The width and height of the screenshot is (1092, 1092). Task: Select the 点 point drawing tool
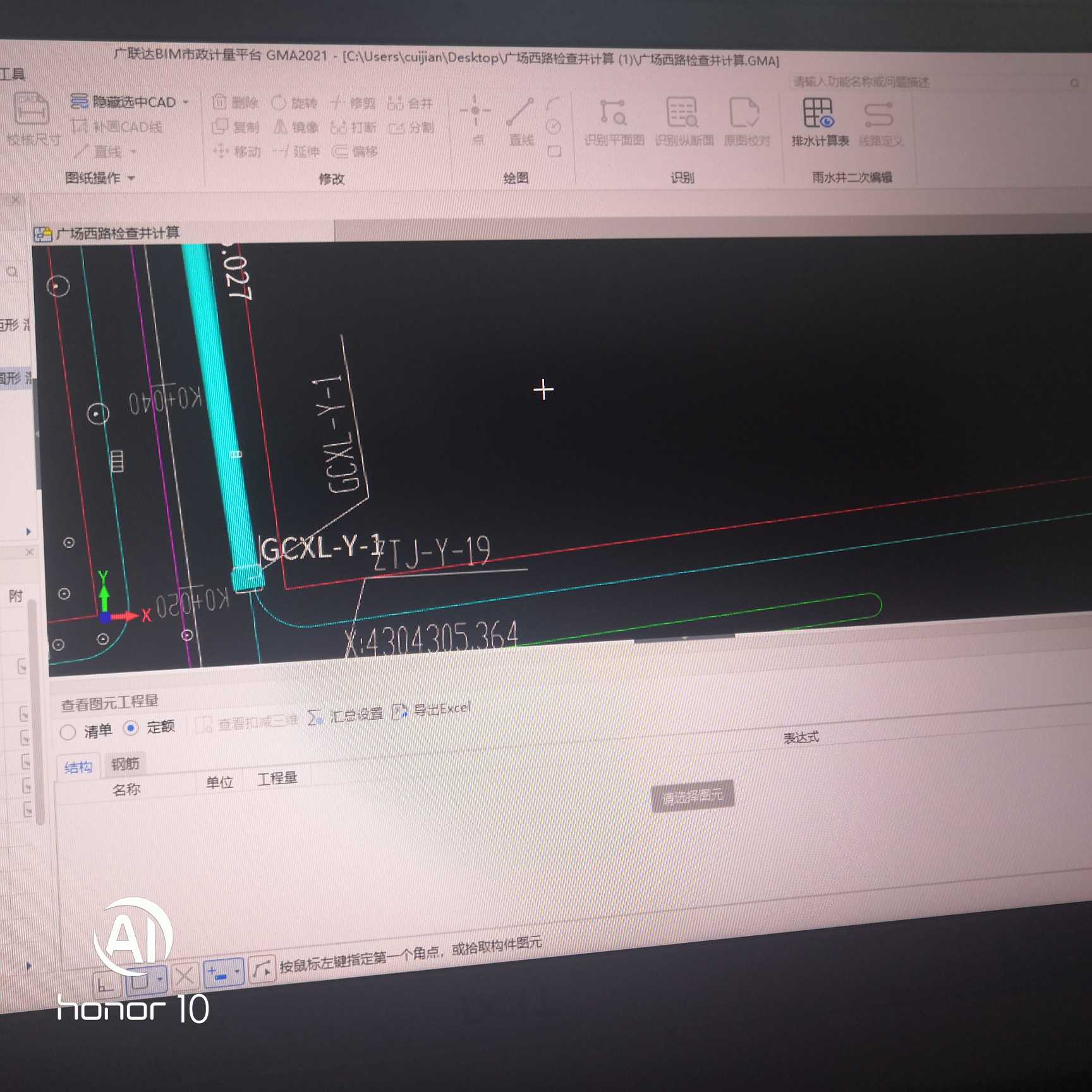click(x=476, y=120)
